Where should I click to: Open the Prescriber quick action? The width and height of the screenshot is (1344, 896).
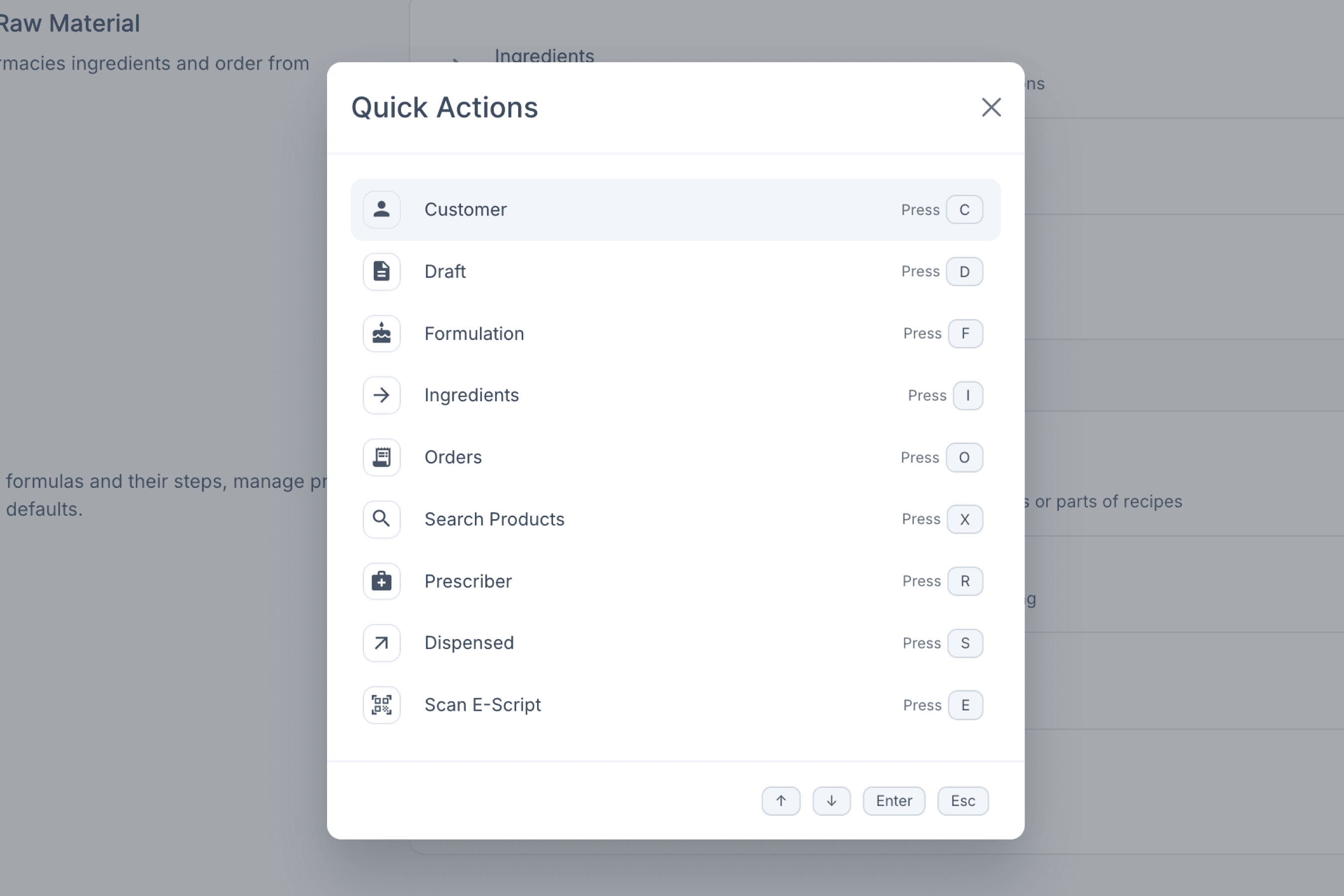click(675, 581)
